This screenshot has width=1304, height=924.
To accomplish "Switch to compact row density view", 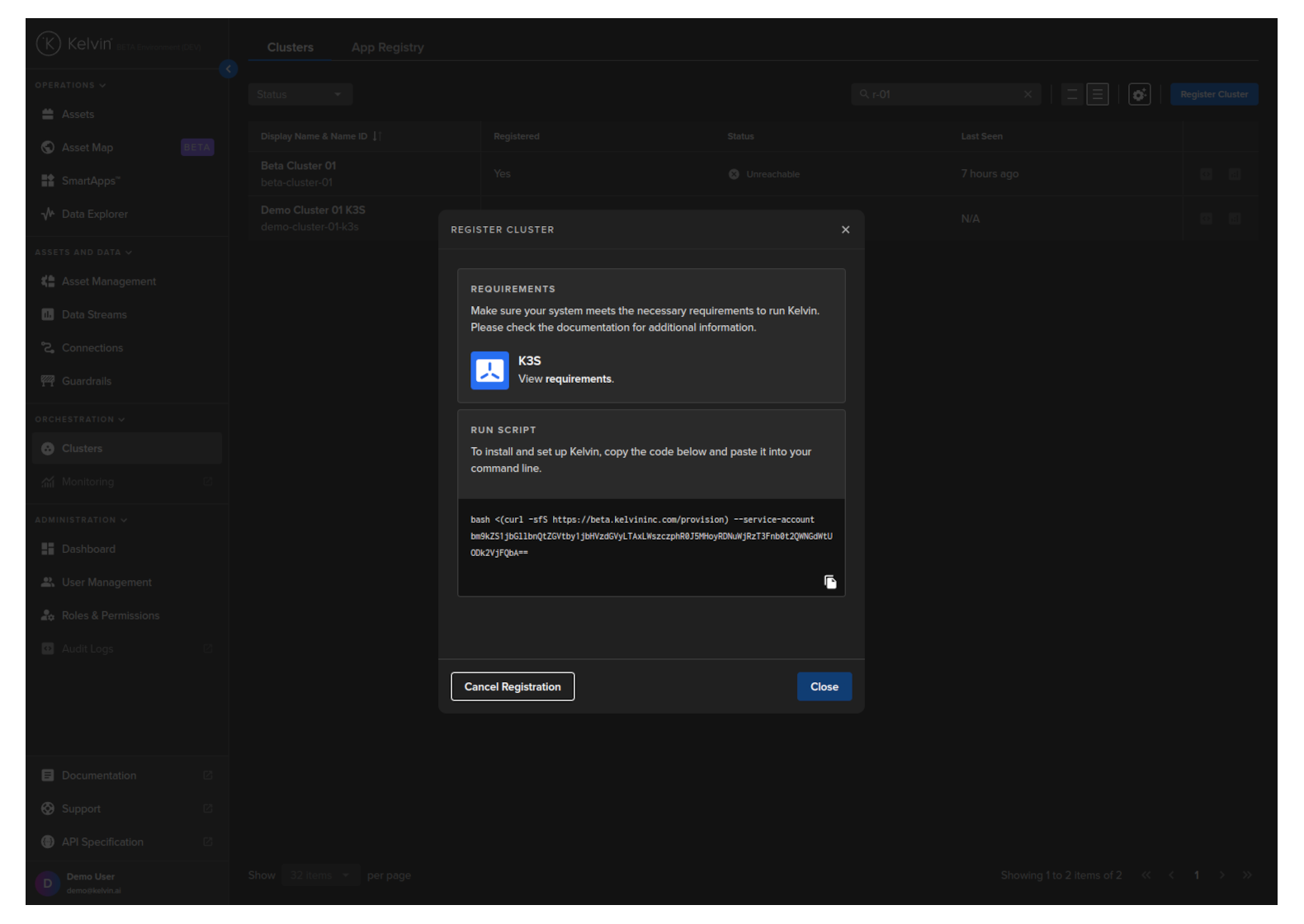I will click(x=1072, y=95).
